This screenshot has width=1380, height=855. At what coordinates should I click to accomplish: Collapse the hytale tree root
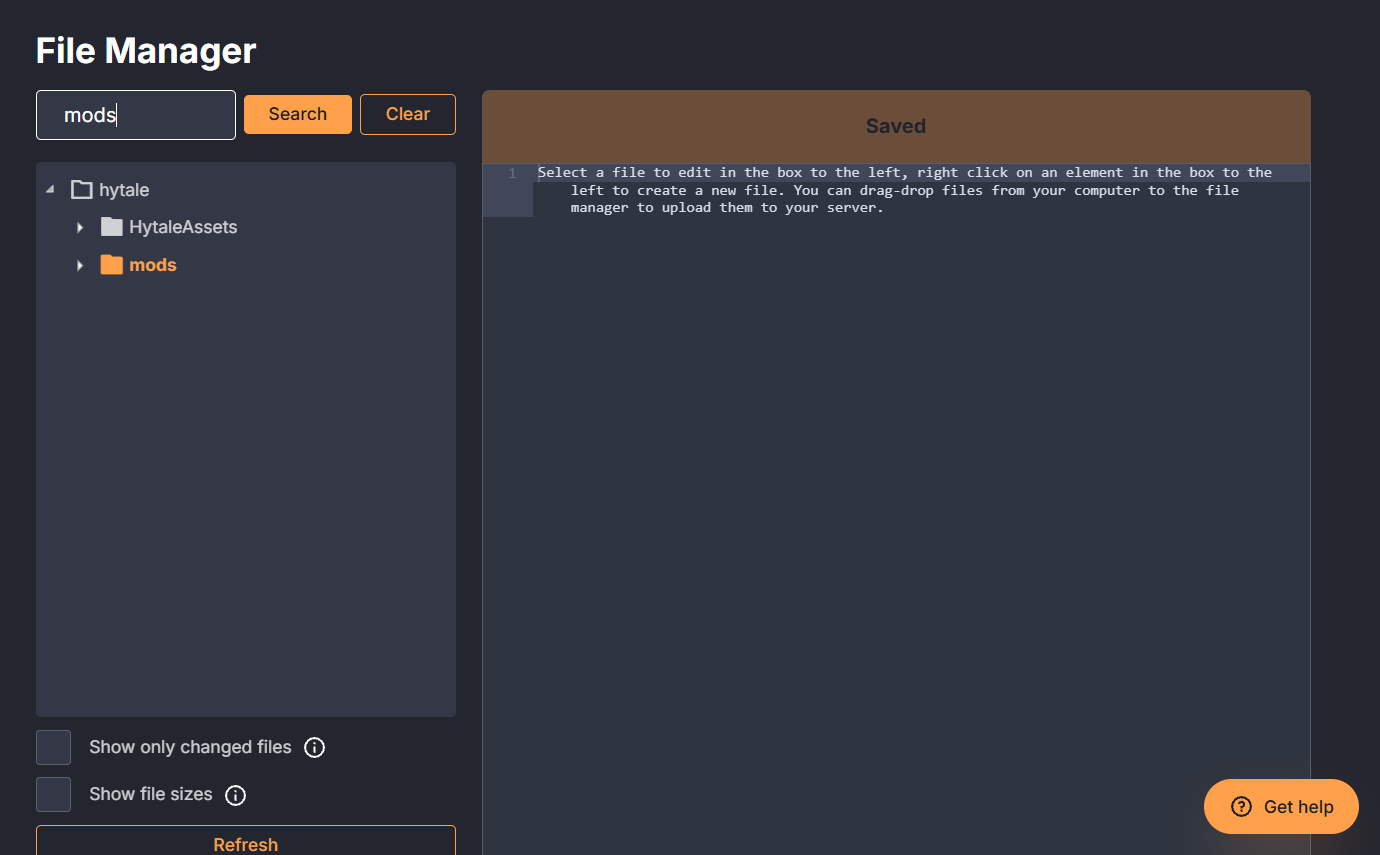[x=50, y=189]
